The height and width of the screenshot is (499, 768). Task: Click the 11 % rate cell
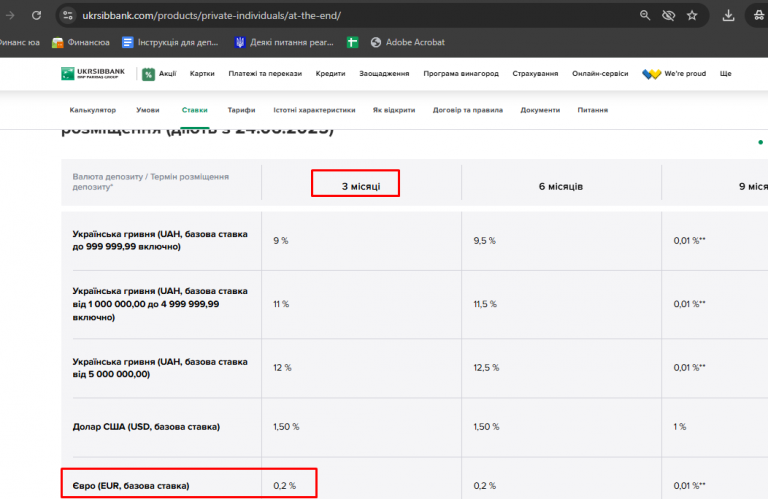281,304
